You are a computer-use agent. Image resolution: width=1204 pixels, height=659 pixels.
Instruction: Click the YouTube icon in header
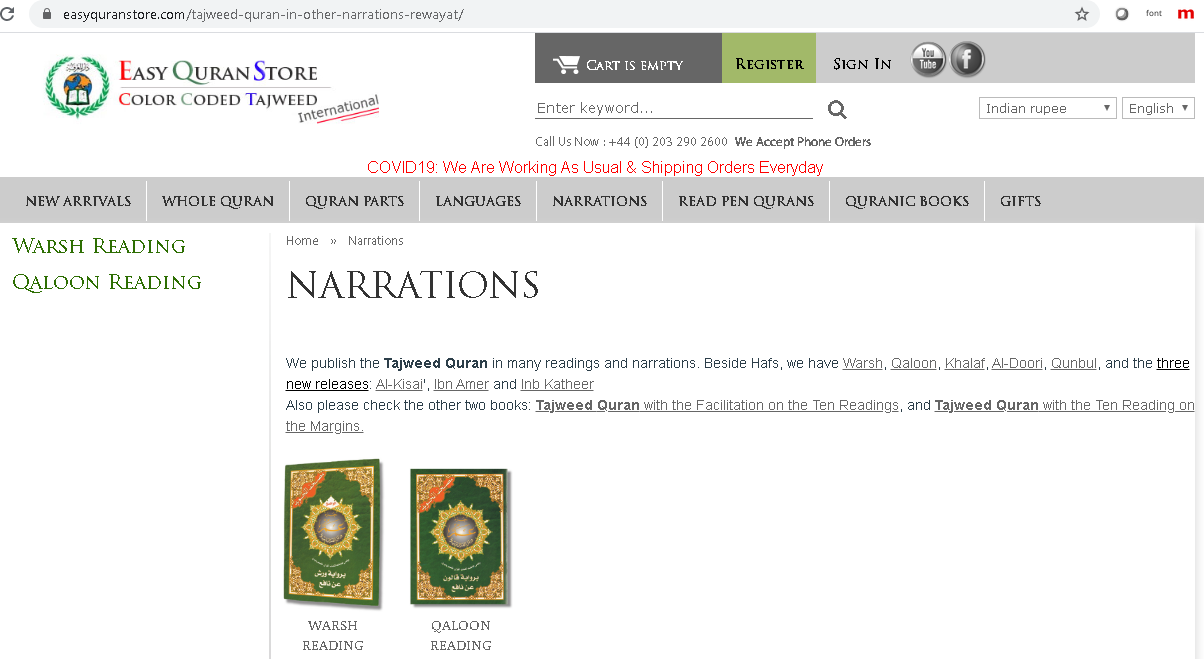click(x=928, y=60)
